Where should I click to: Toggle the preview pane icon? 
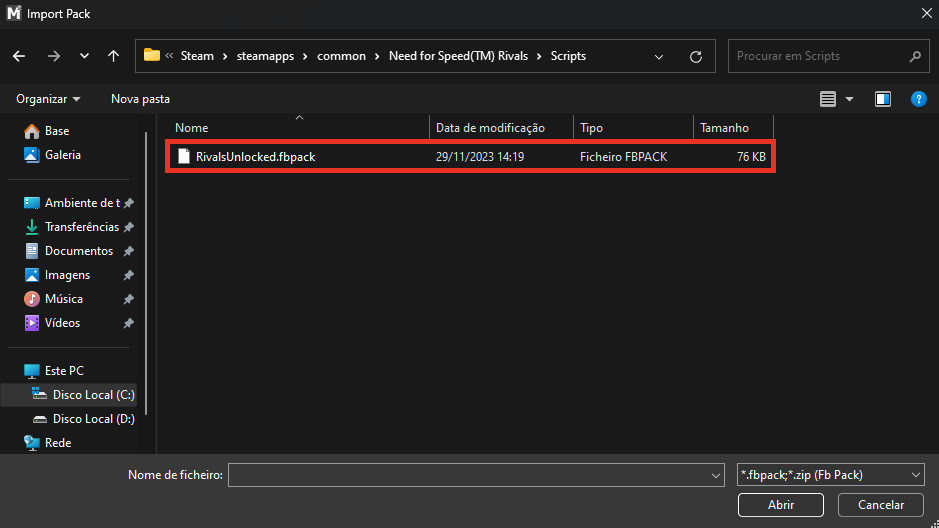click(x=883, y=99)
